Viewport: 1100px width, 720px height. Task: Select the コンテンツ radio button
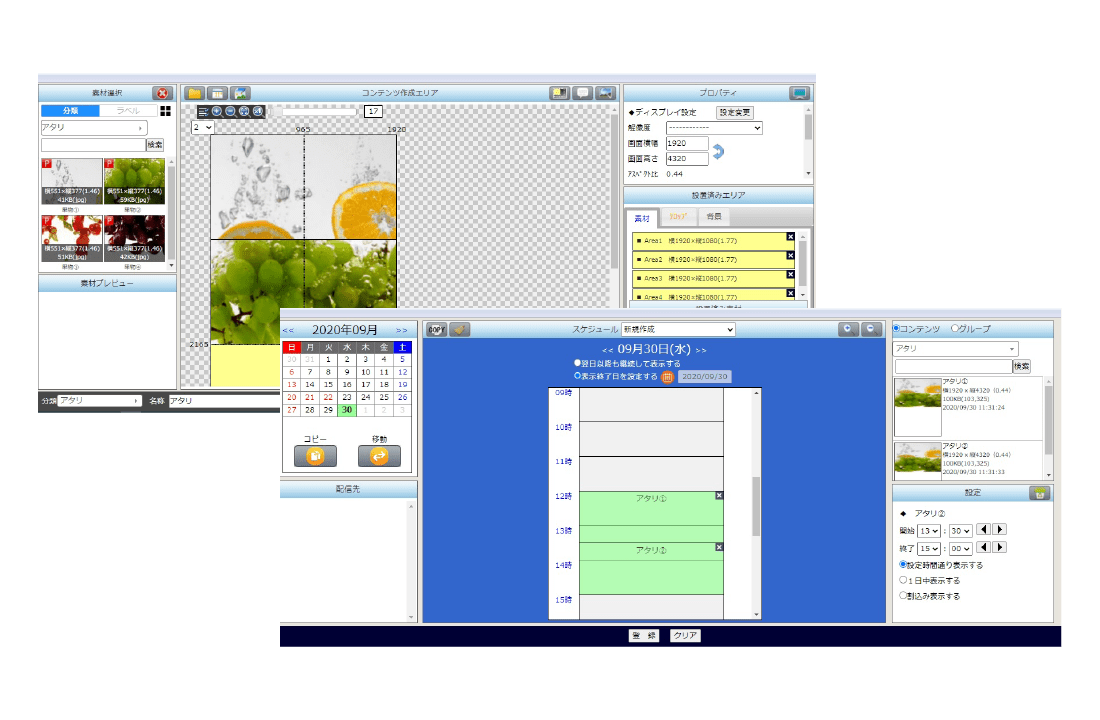coord(897,328)
